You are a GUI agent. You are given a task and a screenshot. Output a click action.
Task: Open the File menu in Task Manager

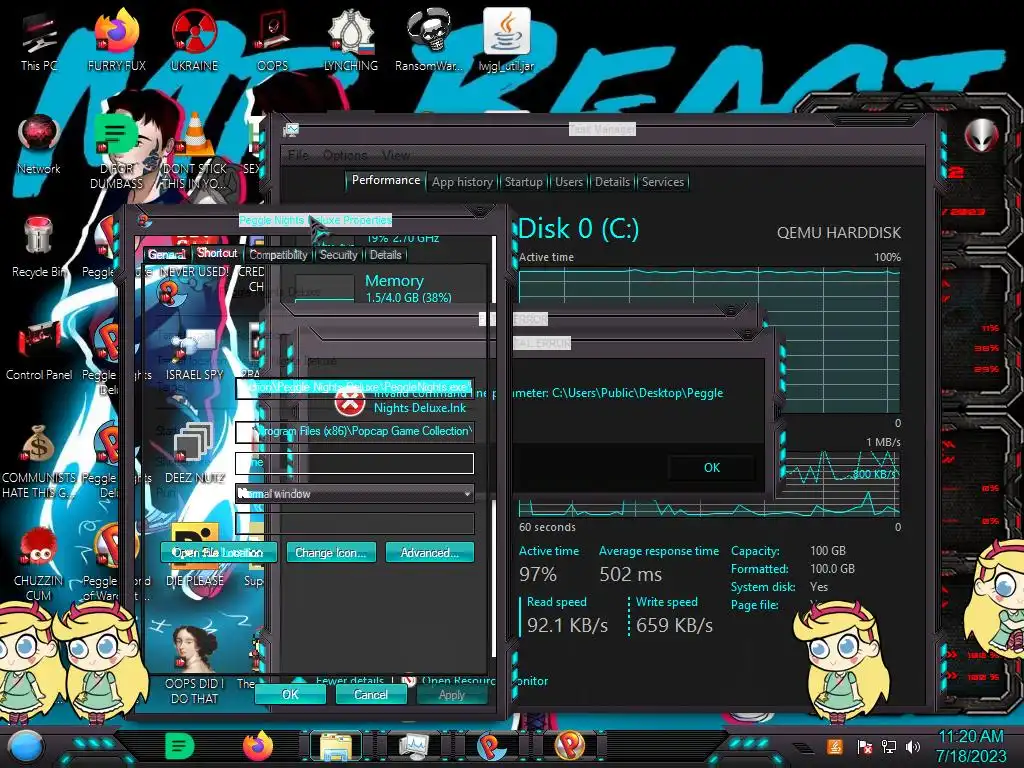pyautogui.click(x=298, y=155)
